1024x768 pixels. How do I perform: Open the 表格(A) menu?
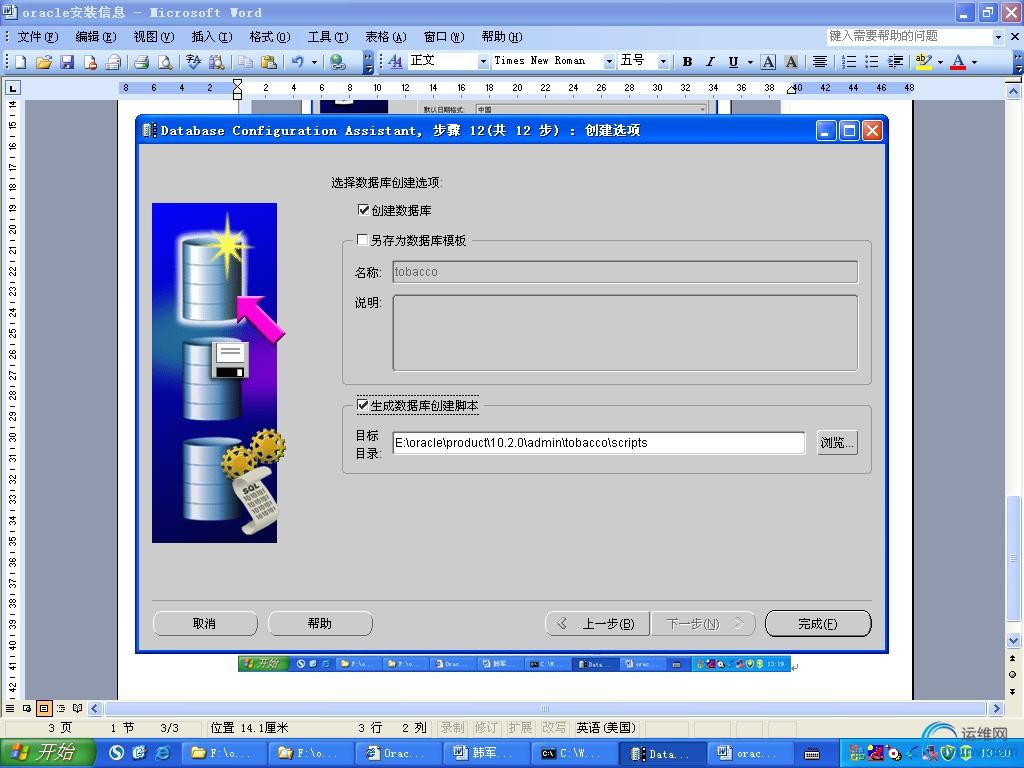coord(385,37)
